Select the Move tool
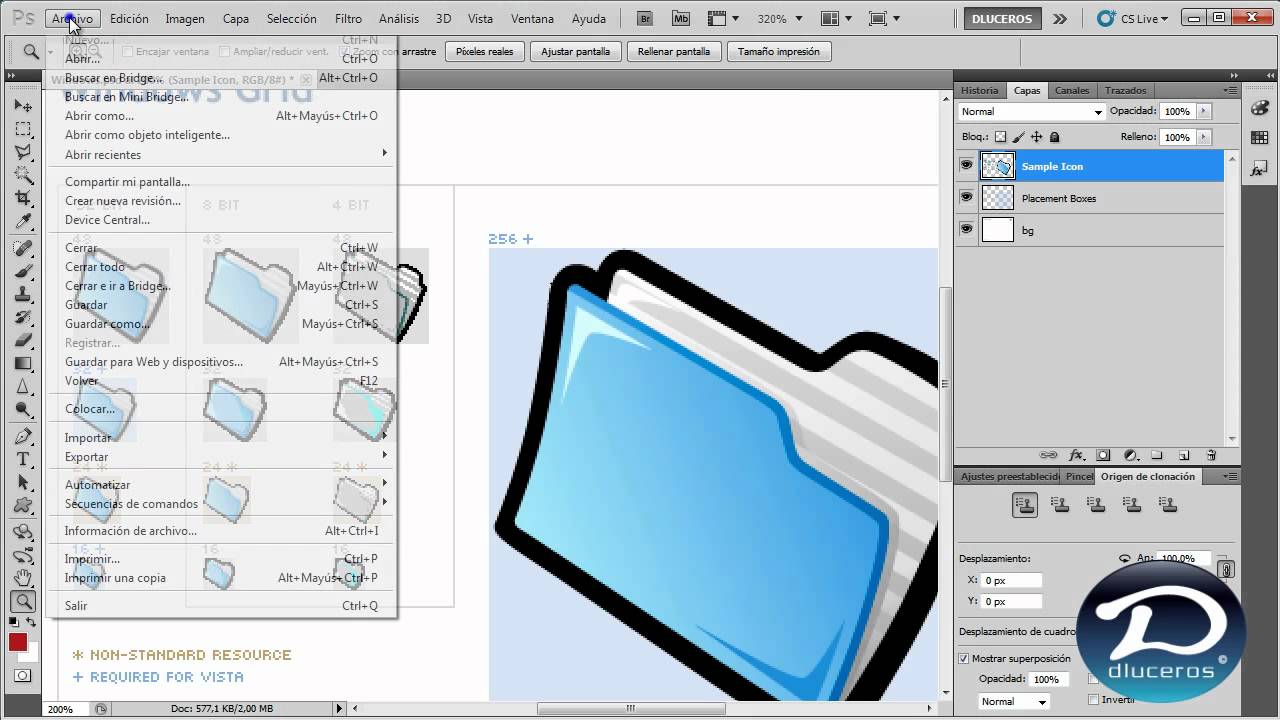The width and height of the screenshot is (1280, 720). point(23,106)
